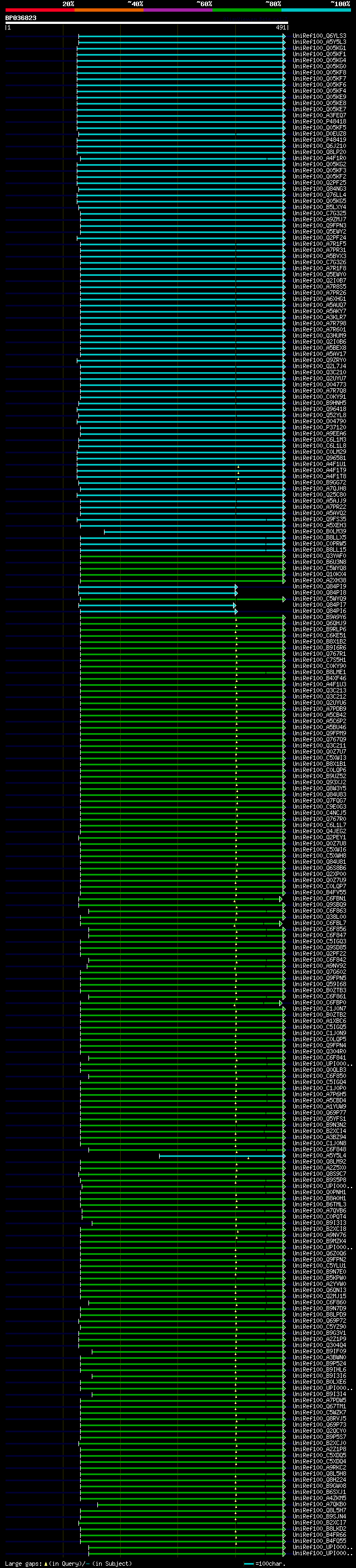356x1568 pixels.
Task: Click the orange ~40% identity legend bar
Action: [x=109, y=10]
